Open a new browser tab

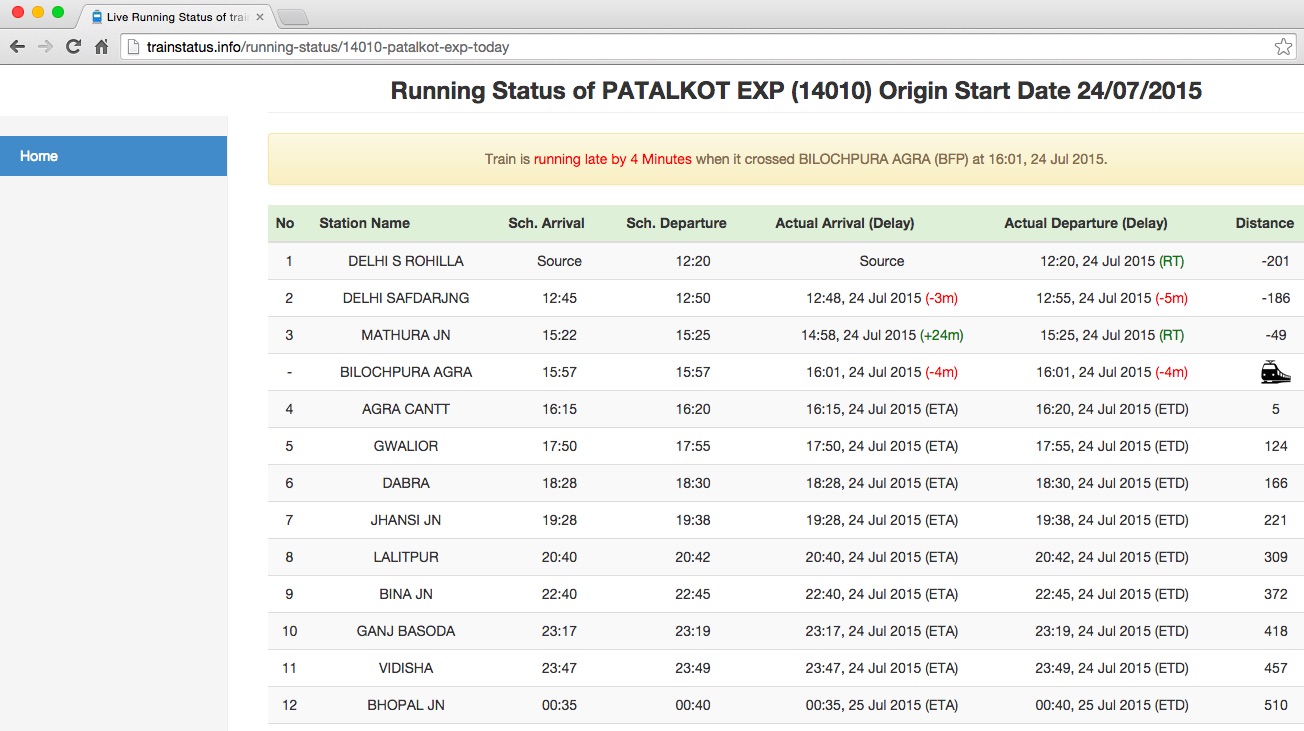click(292, 17)
